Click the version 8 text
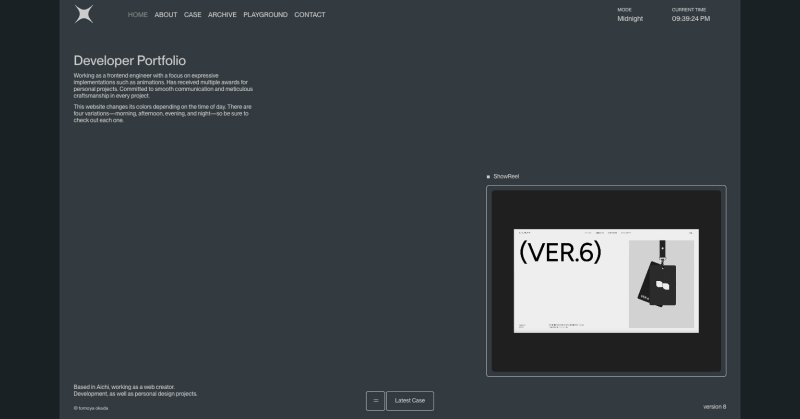The image size is (800, 419). (714, 407)
